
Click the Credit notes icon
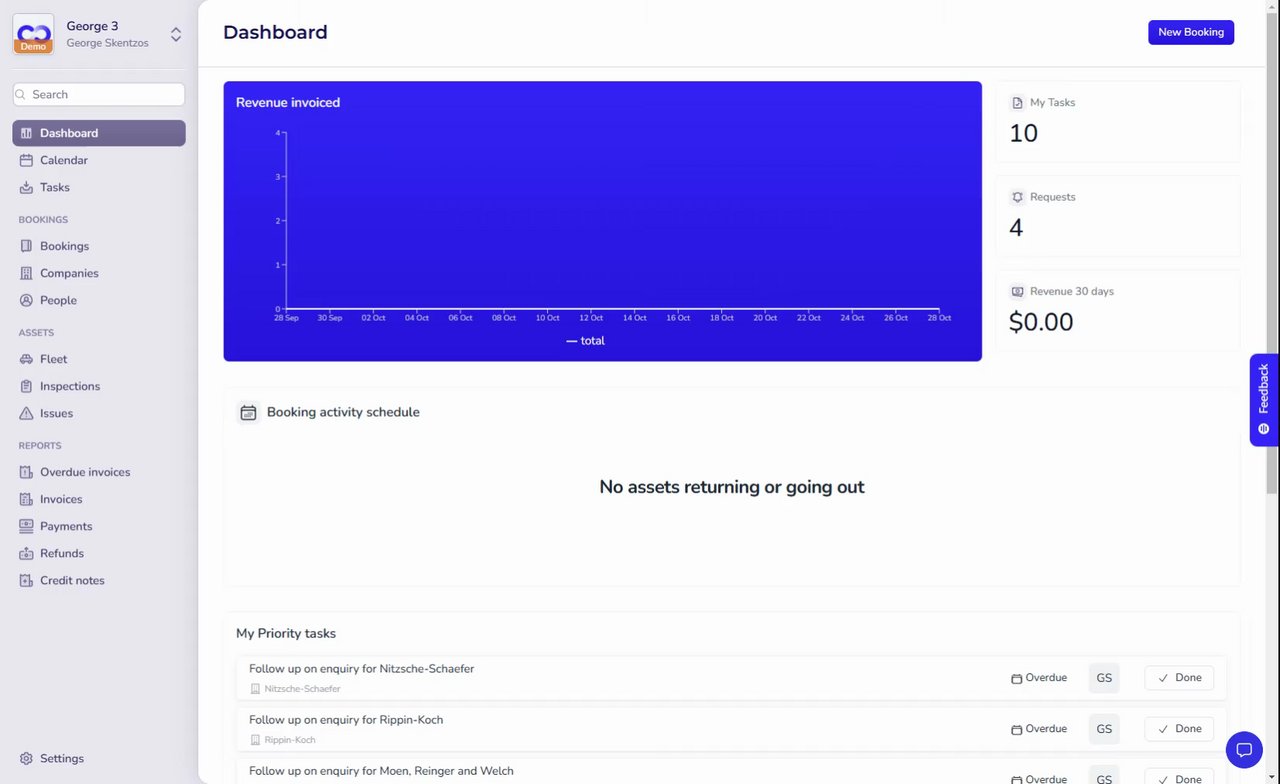point(26,580)
